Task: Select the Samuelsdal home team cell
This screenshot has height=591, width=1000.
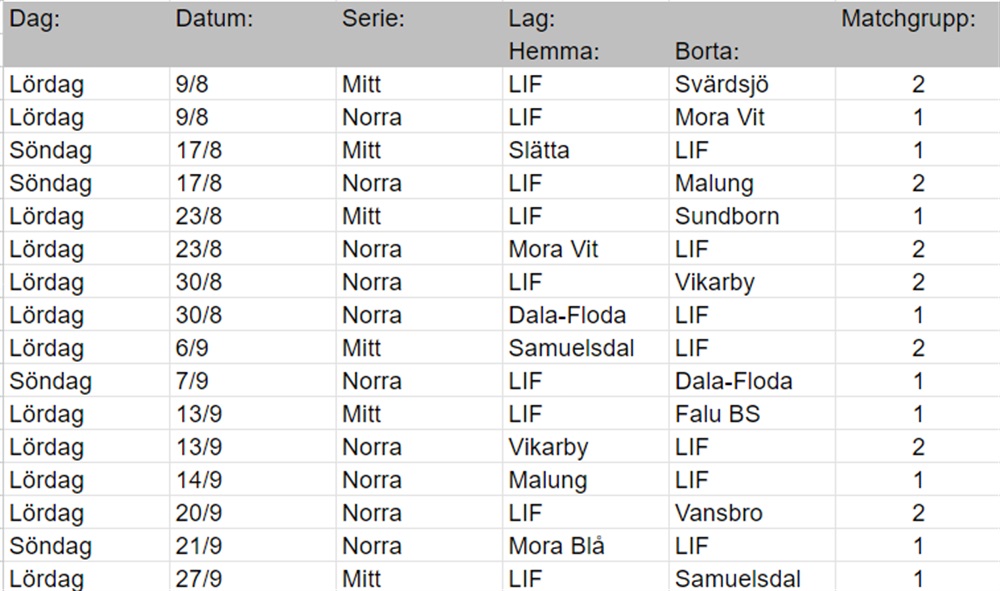Action: pos(585,348)
